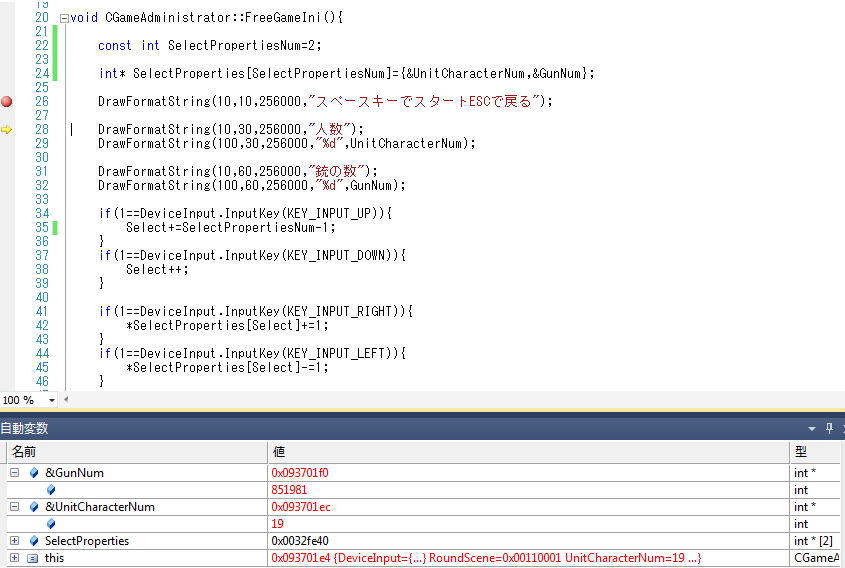The image size is (845, 568).
Task: Click the variable icon in the 851981 row
Action: point(51,490)
